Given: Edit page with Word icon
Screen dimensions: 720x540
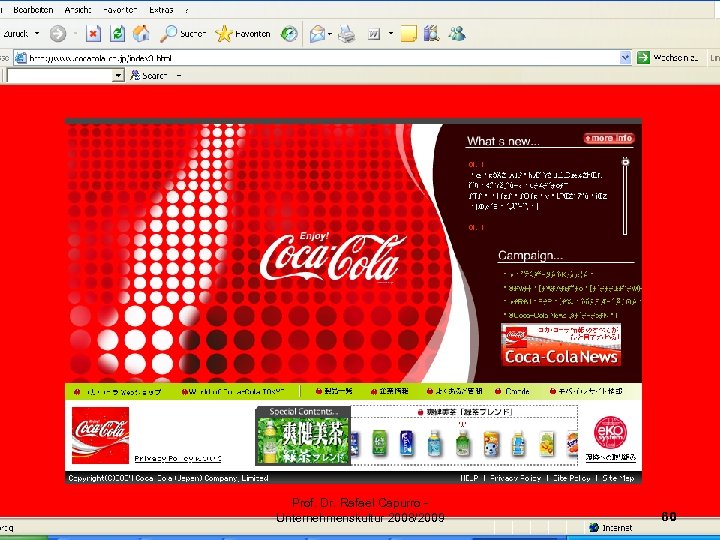Looking at the screenshot, I should click(374, 34).
